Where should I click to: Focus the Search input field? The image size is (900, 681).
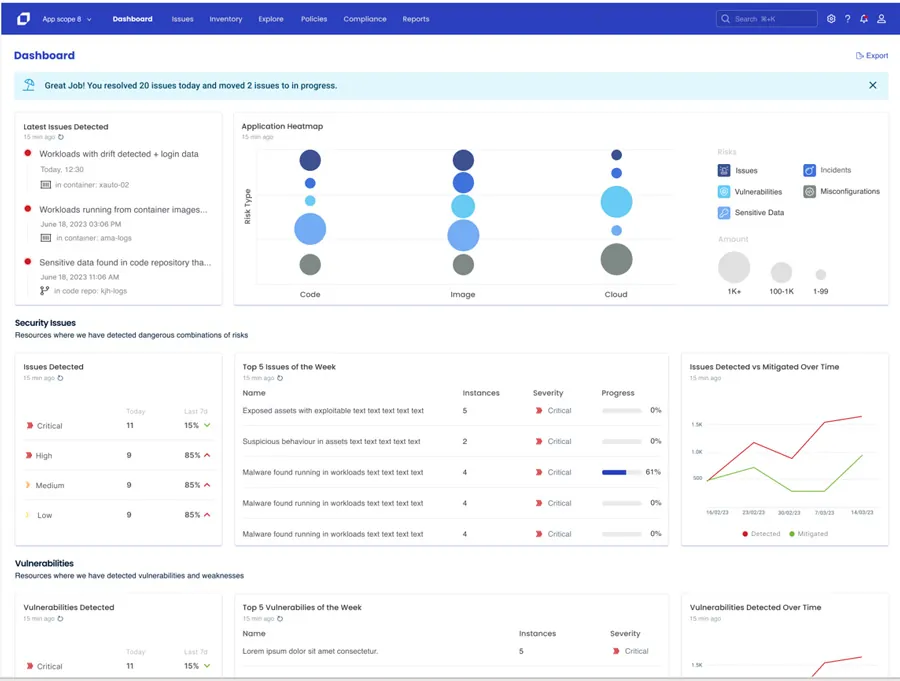coord(766,19)
